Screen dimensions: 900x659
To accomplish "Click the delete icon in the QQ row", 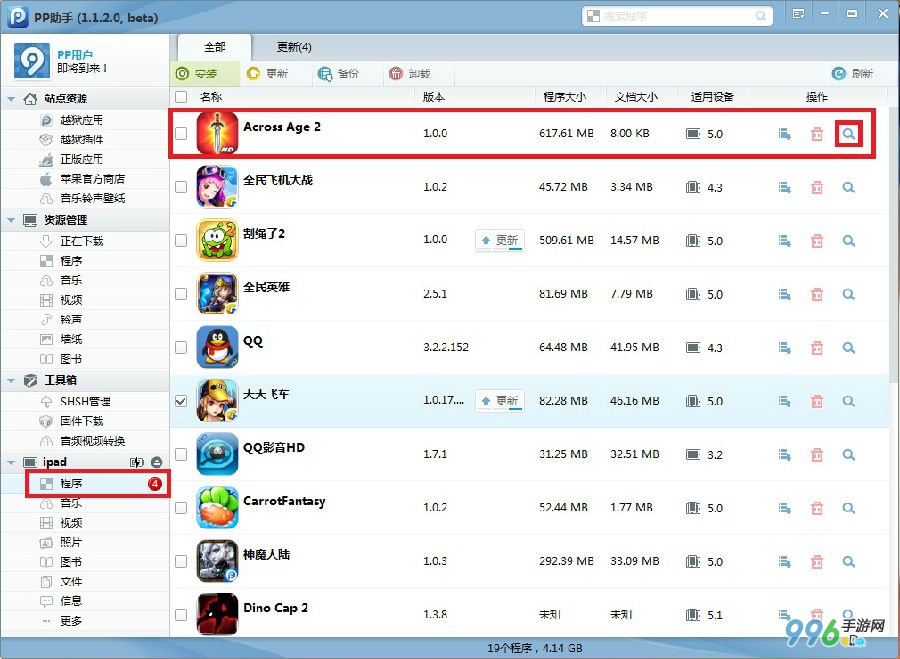I will pyautogui.click(x=817, y=348).
